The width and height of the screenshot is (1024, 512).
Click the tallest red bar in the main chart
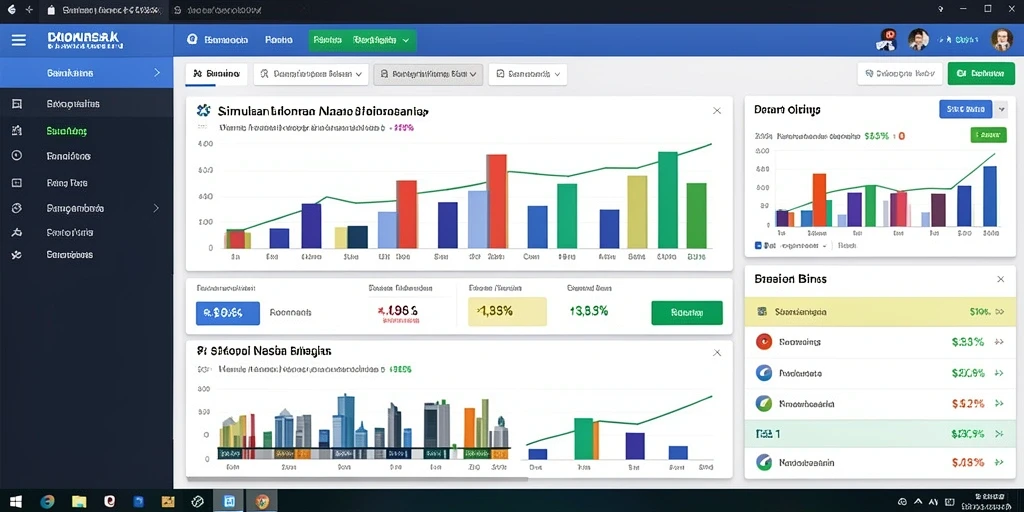(x=496, y=201)
